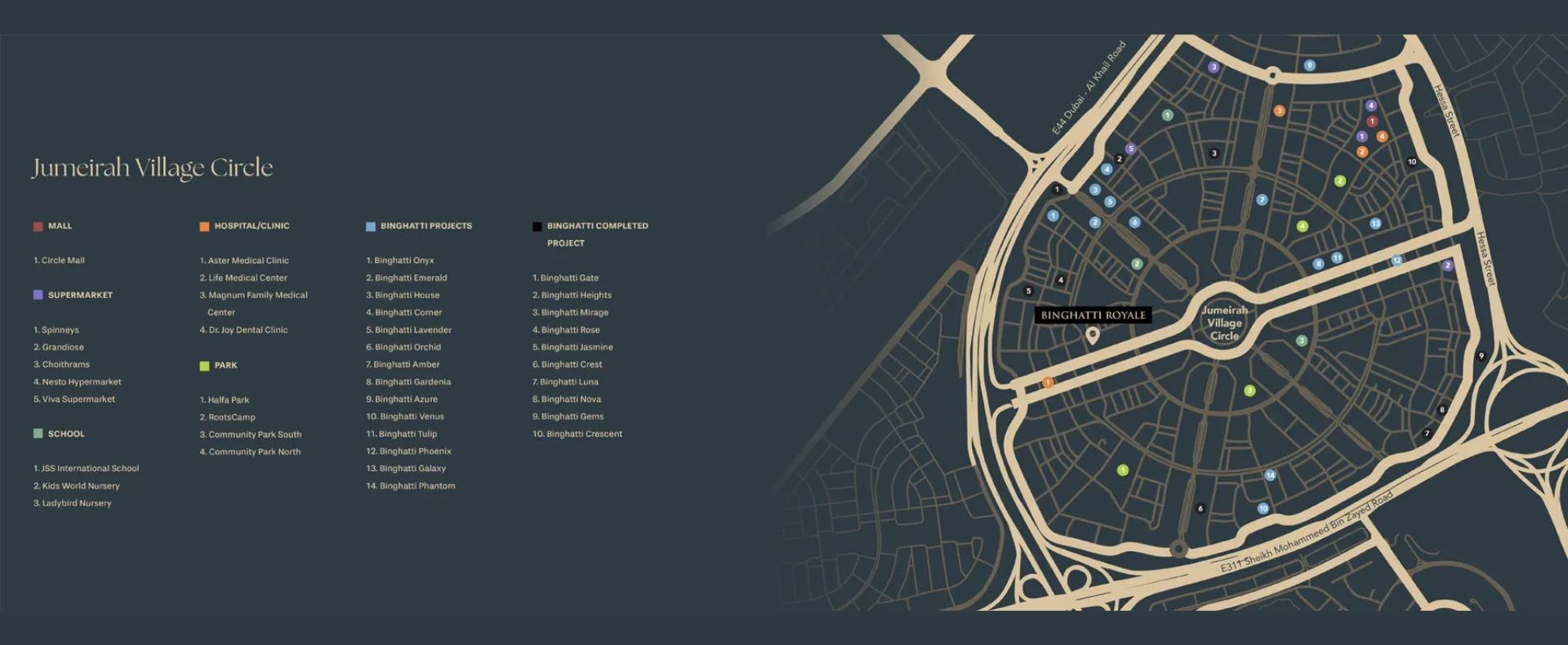Select the green Park legend swatch
The width and height of the screenshot is (1568, 645).
204,366
